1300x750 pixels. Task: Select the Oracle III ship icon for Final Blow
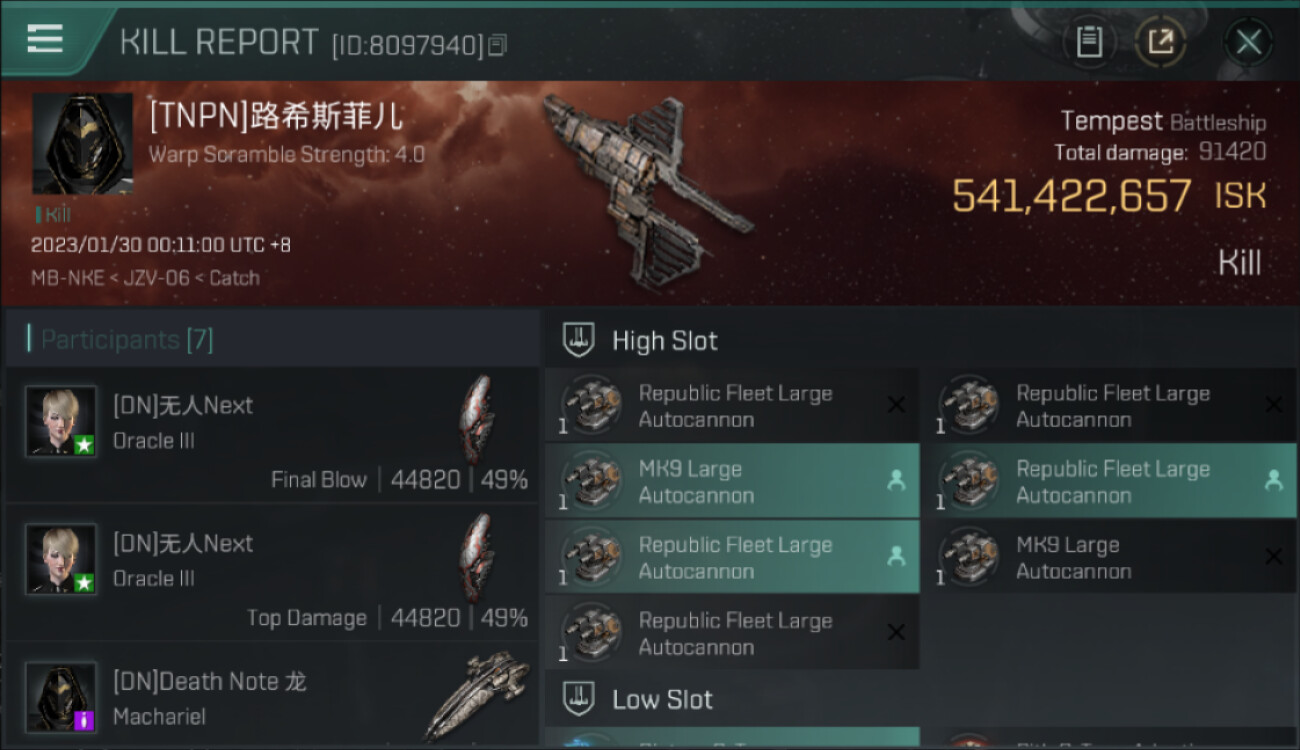(x=476, y=418)
